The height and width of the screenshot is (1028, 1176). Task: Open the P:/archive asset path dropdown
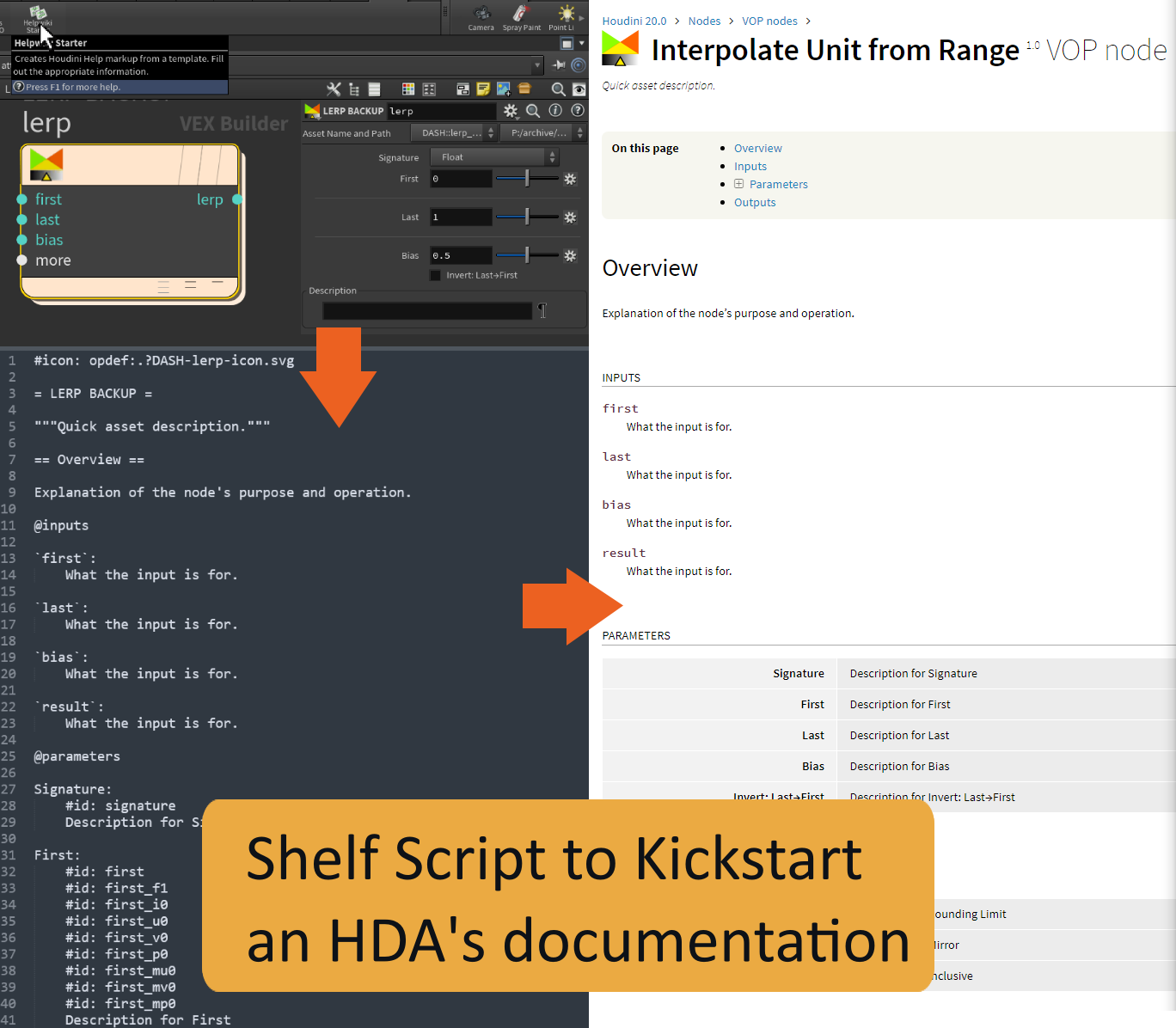[x=543, y=132]
